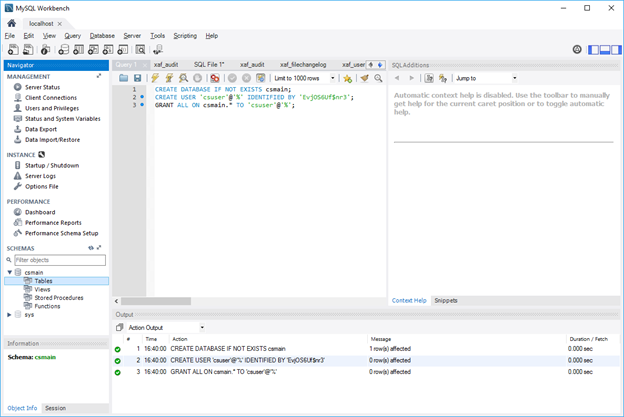Go back in SQL Additions help
Viewport: 624px width, 417px height.
click(x=397, y=78)
